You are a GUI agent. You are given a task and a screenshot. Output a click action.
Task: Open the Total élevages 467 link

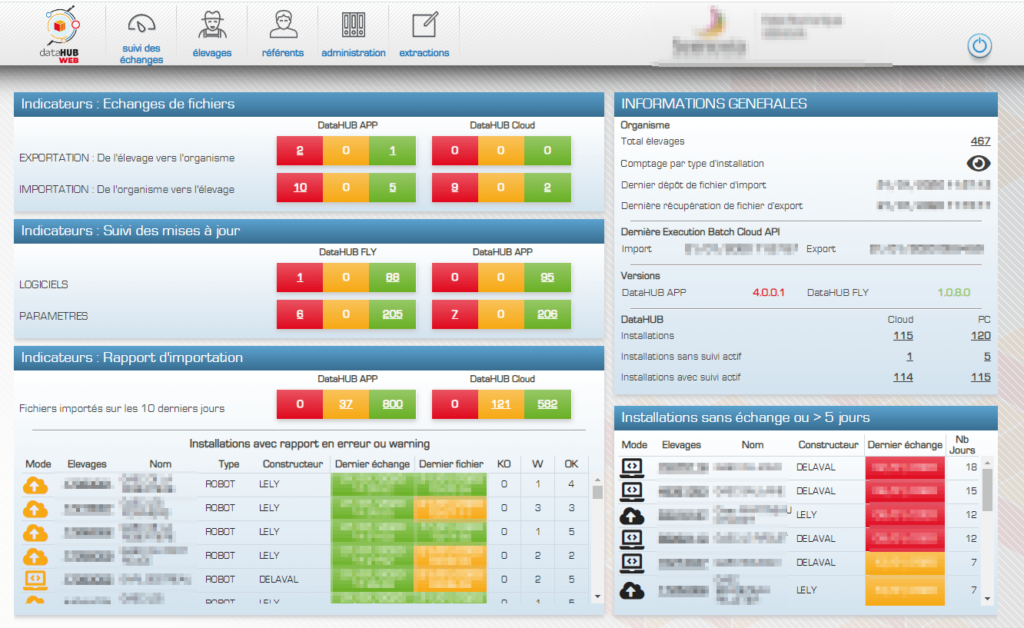coord(980,141)
